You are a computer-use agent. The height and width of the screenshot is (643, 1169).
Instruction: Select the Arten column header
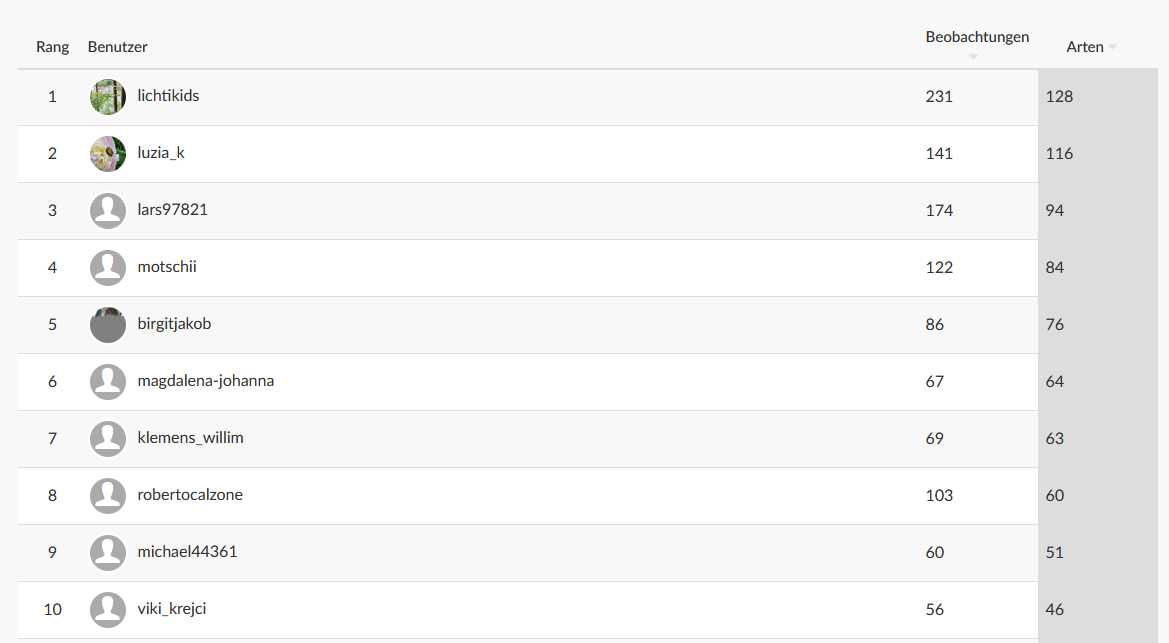click(x=1085, y=47)
